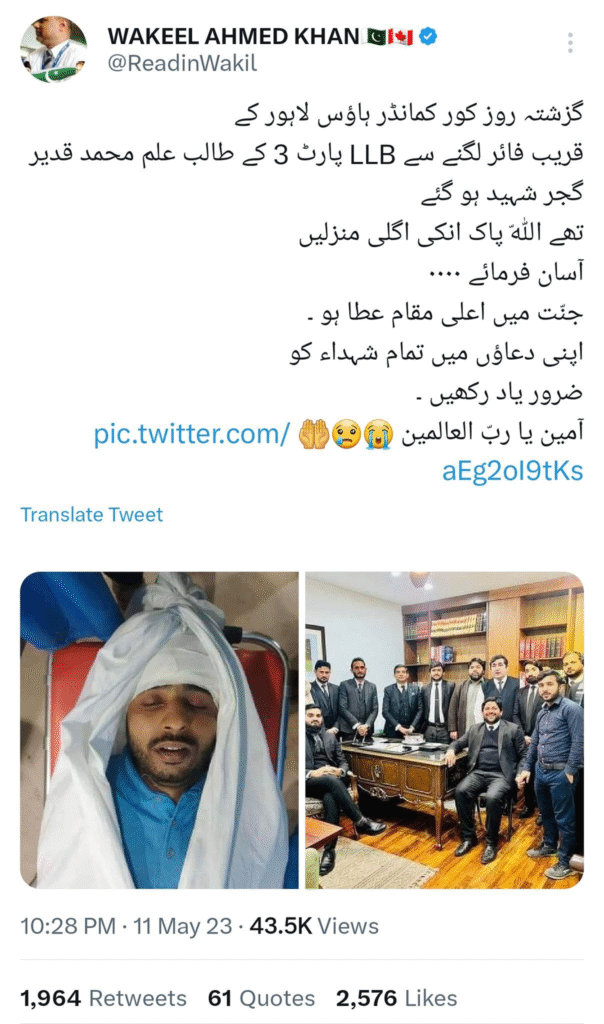View the 1,964 Retweets list
The image size is (604, 1024).
(x=103, y=998)
